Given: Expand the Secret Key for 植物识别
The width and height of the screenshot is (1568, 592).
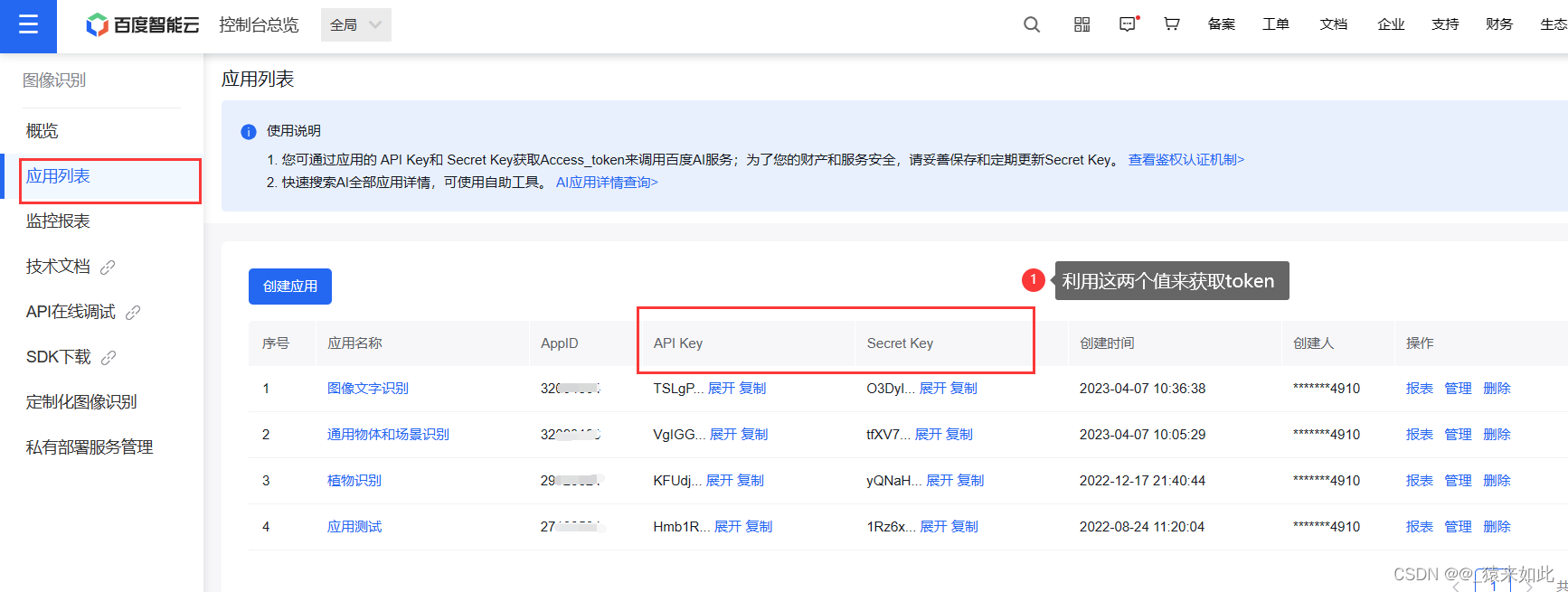Looking at the screenshot, I should pyautogui.click(x=940, y=481).
